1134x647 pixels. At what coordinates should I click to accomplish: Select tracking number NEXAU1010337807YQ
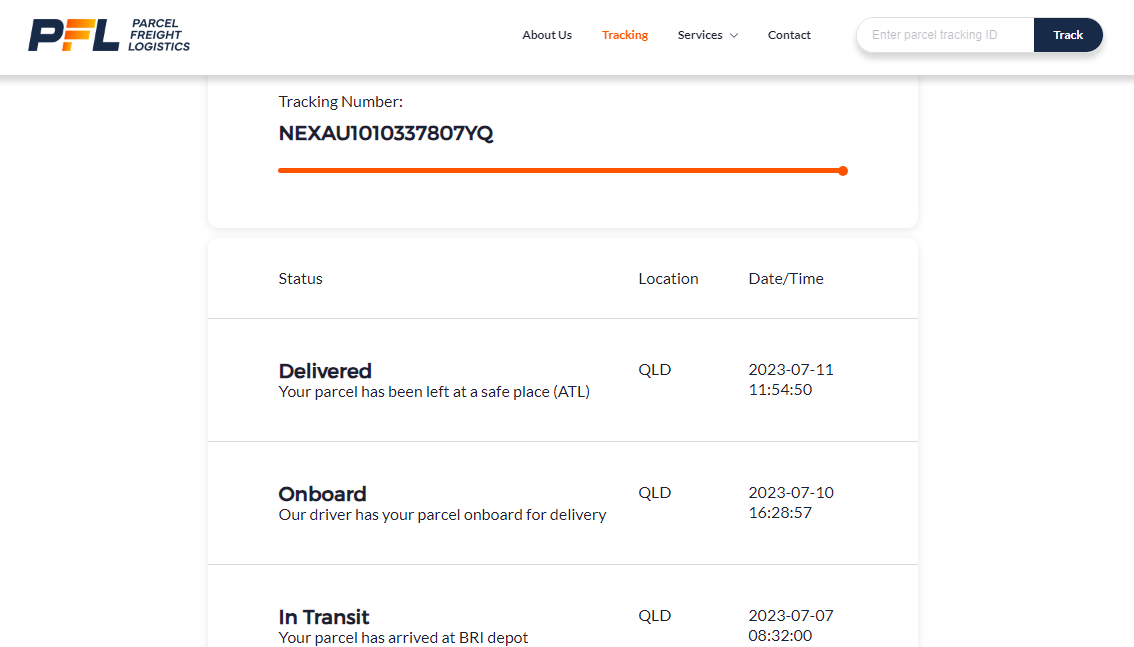point(386,133)
